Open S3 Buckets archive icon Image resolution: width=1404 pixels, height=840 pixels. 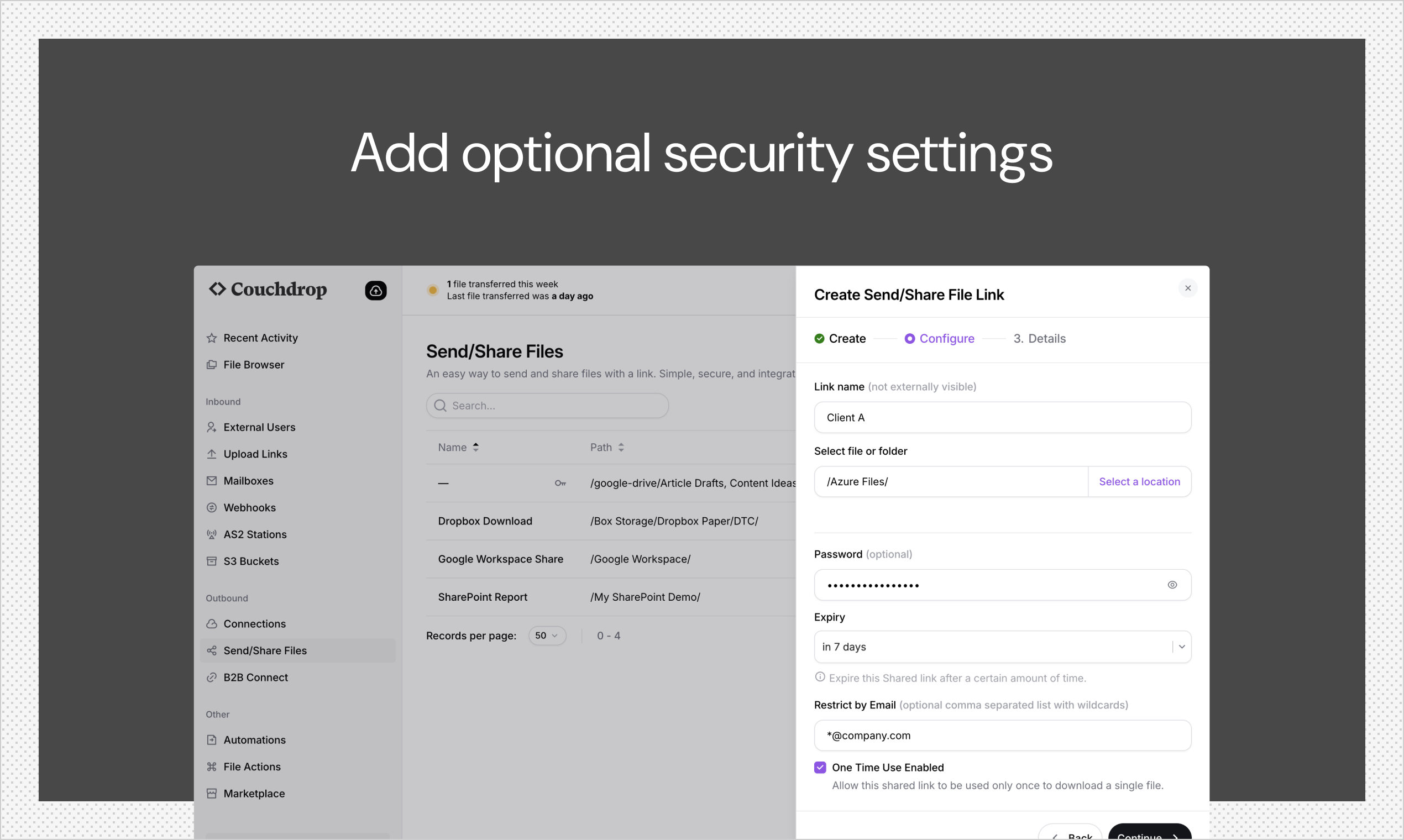tap(212, 561)
